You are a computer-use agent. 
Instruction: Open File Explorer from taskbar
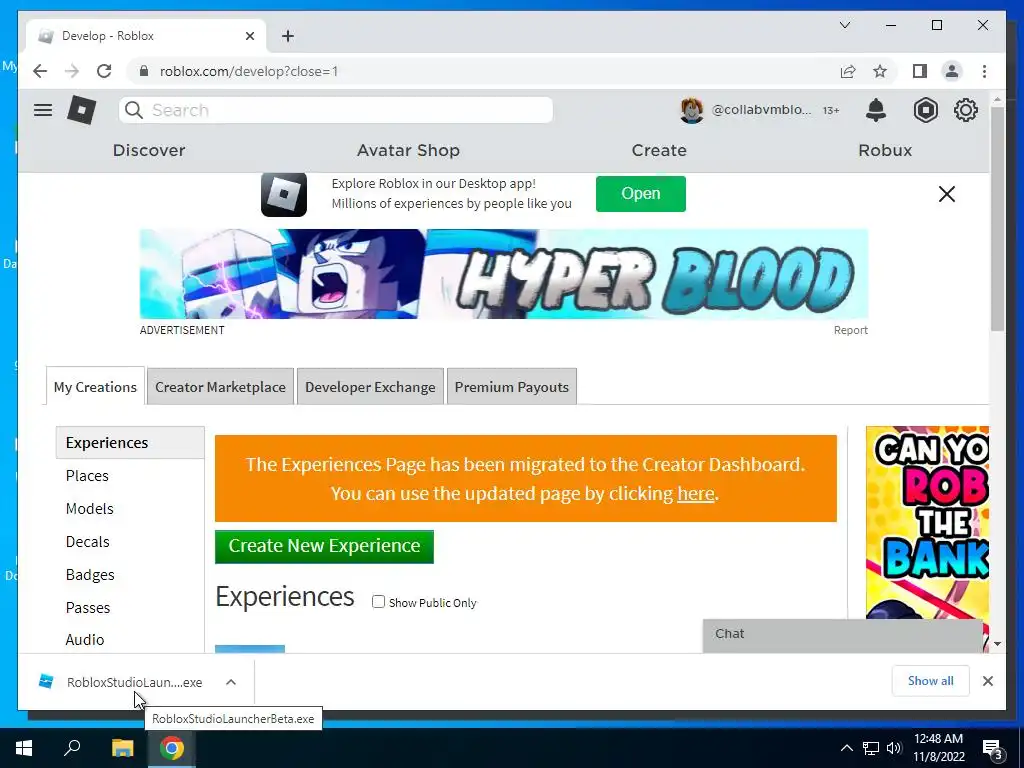(122, 748)
